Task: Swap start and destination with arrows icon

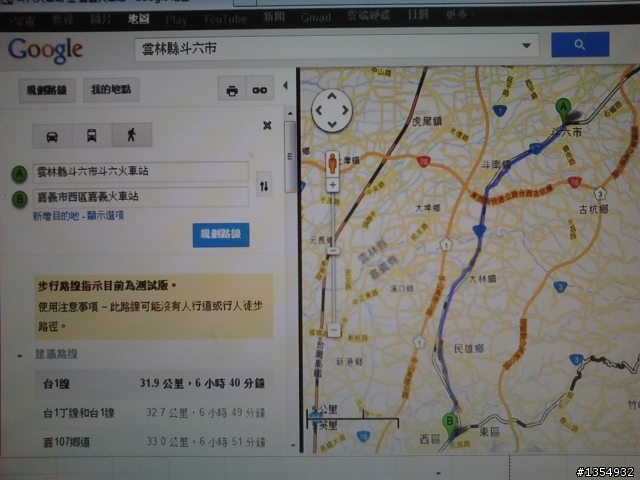Action: (x=264, y=186)
